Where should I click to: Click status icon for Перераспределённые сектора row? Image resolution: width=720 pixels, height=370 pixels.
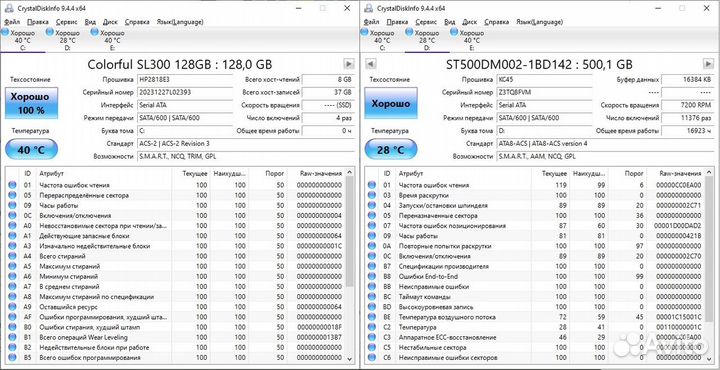click(x=12, y=195)
